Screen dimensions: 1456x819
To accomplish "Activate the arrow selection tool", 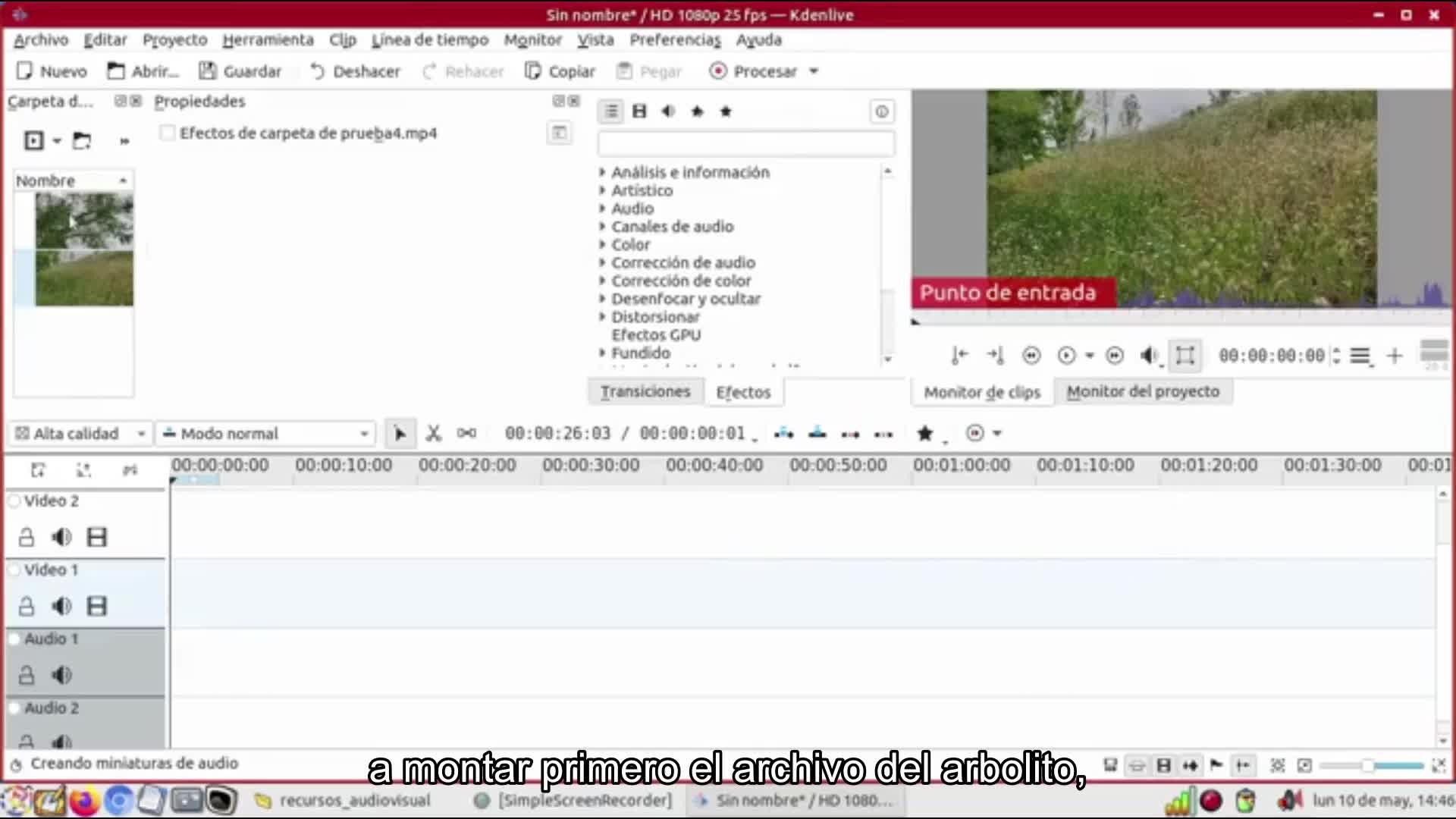I will pos(400,433).
